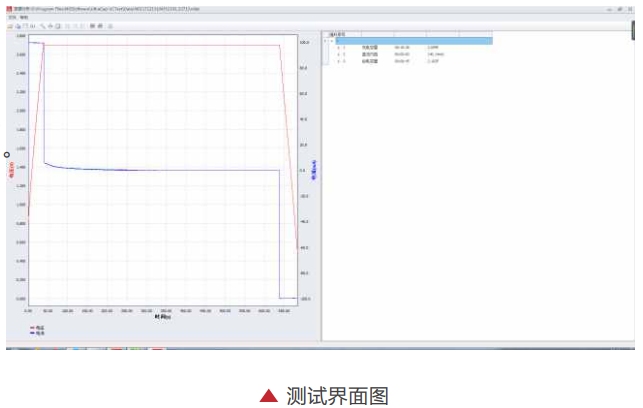Click the first toolbar icon to open file
The image size is (643, 408).
pos(9,25)
